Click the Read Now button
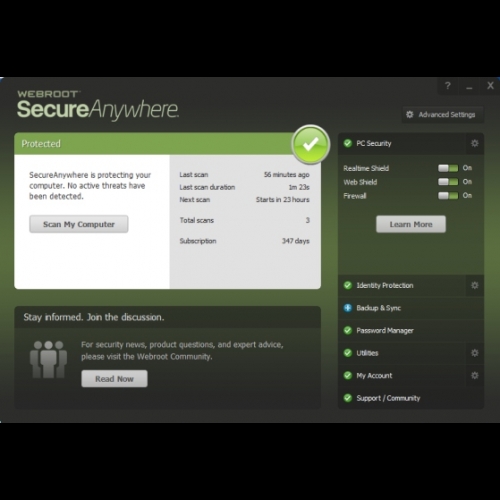 [x=114, y=379]
